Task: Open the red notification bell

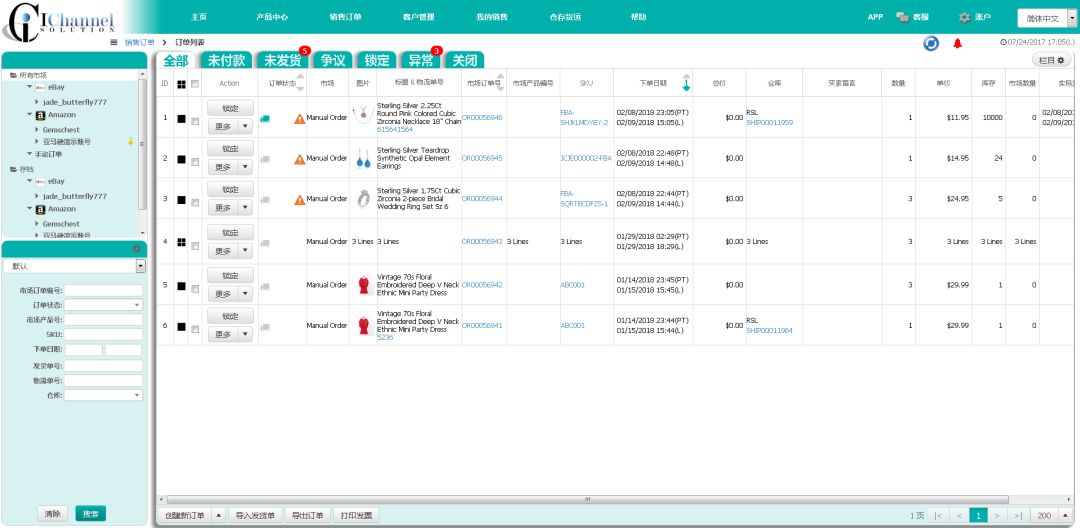Action: [957, 43]
